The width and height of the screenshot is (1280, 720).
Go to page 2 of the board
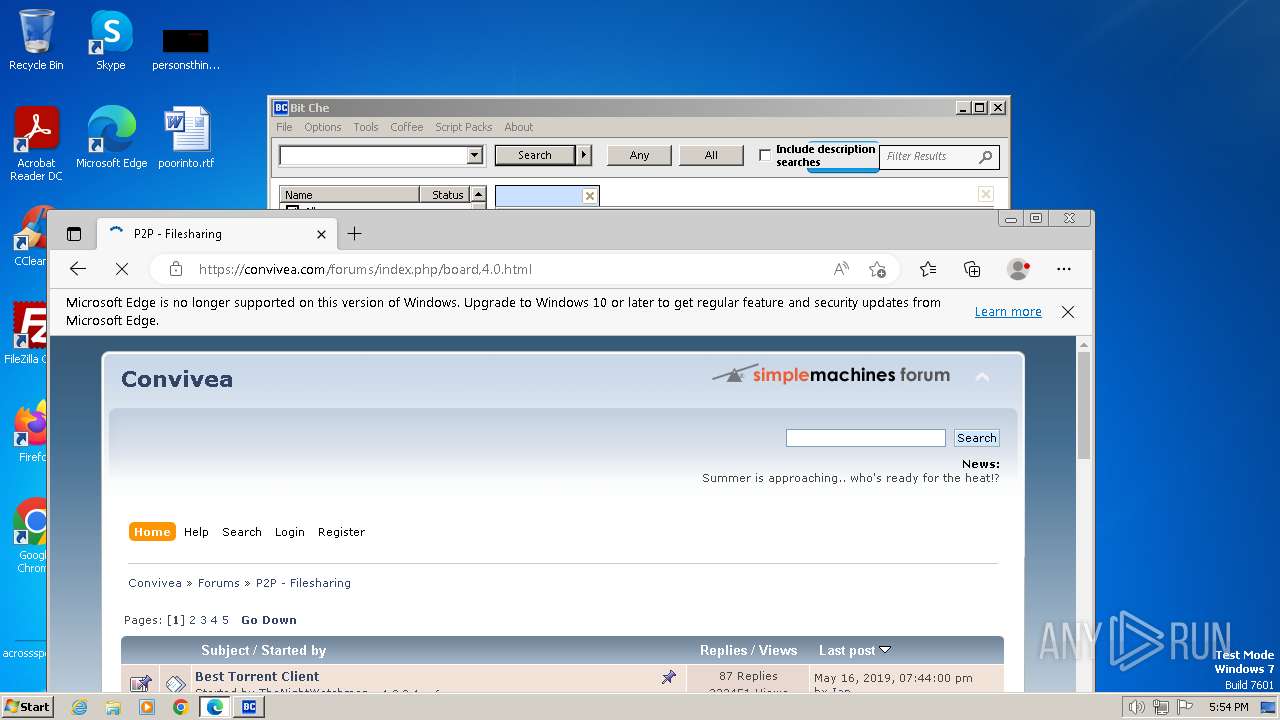[x=193, y=620]
